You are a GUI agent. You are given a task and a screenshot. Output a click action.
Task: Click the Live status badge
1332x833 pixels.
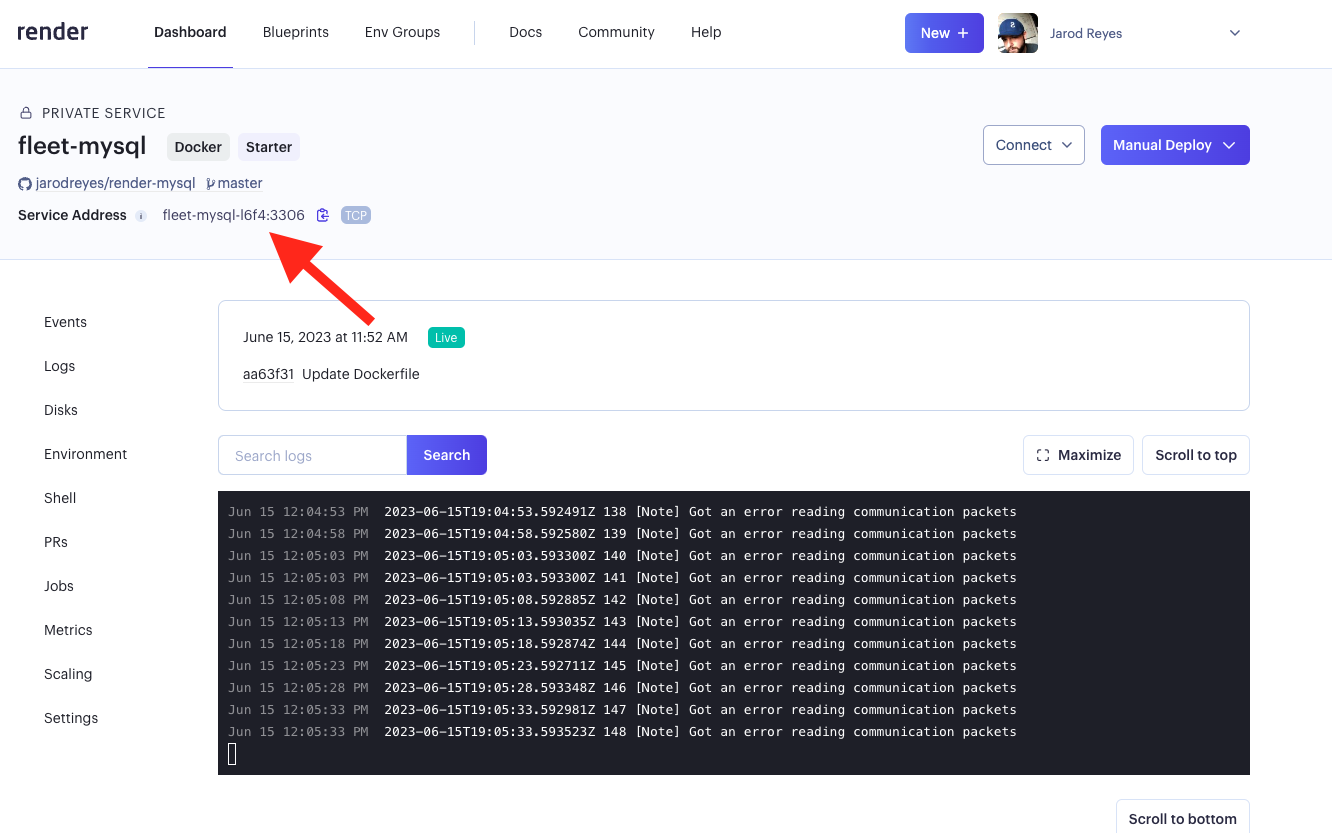point(446,338)
